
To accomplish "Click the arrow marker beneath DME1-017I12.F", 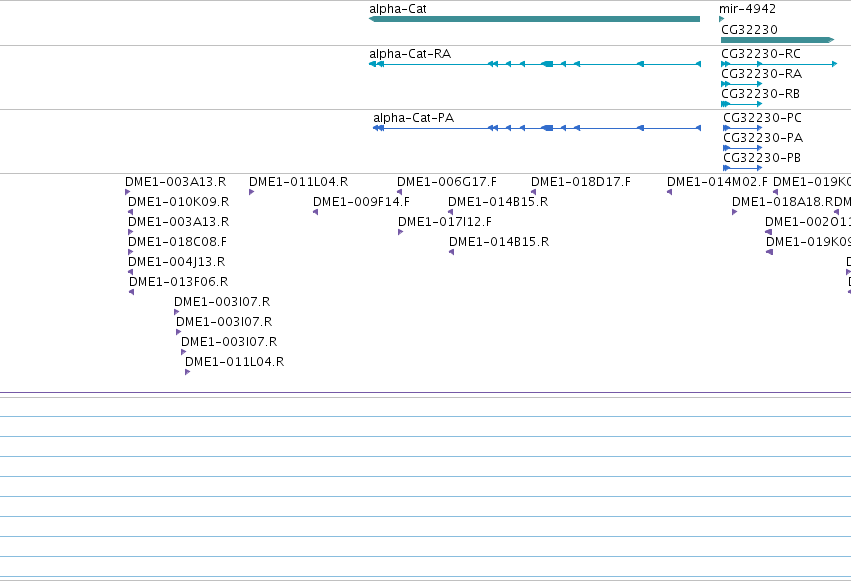I will pos(401,232).
